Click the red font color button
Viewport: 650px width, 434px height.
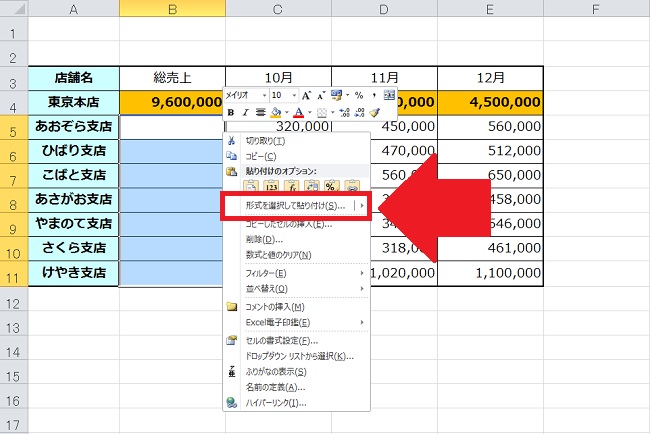tap(298, 113)
